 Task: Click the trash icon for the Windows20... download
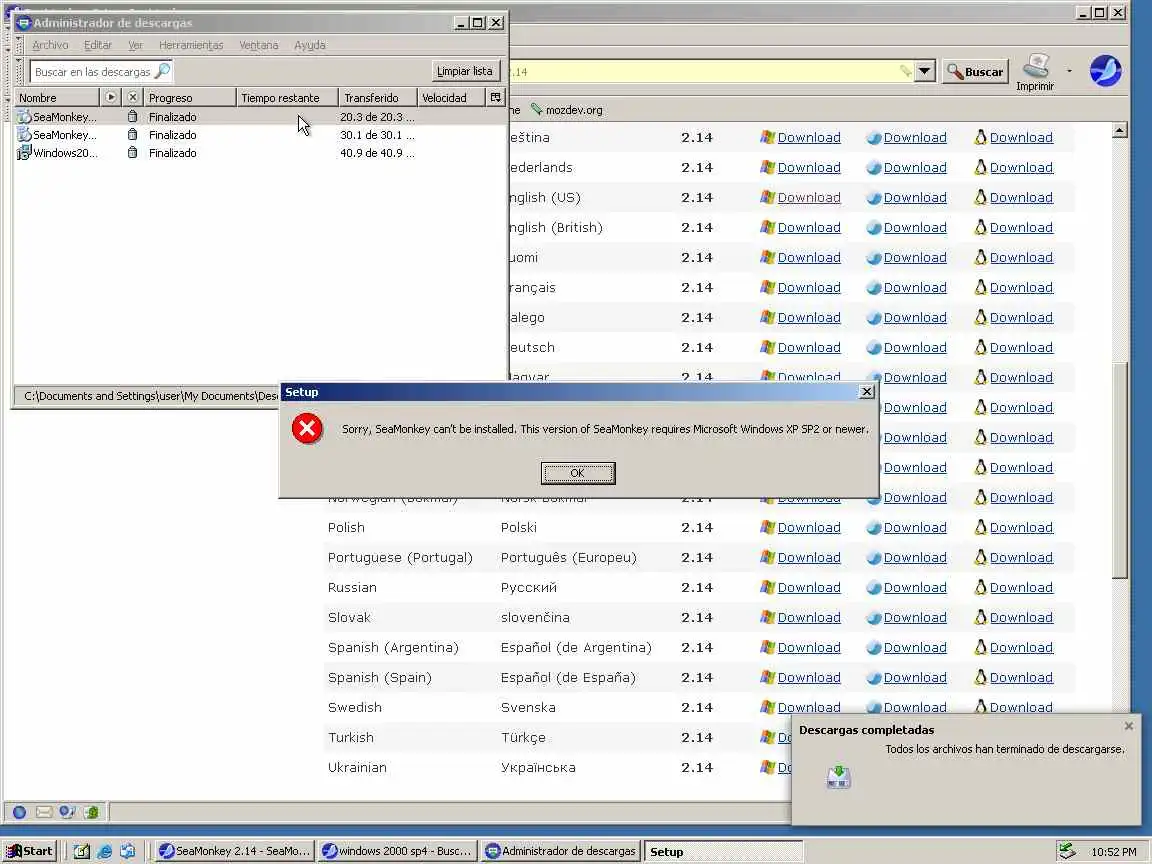tap(132, 153)
